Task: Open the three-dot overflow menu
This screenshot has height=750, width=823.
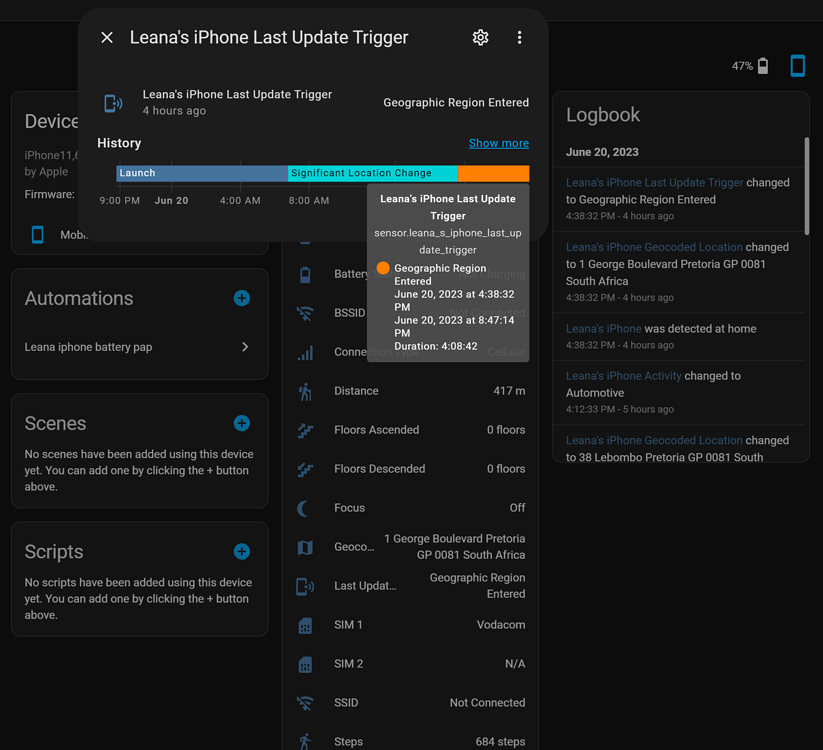Action: pos(519,37)
